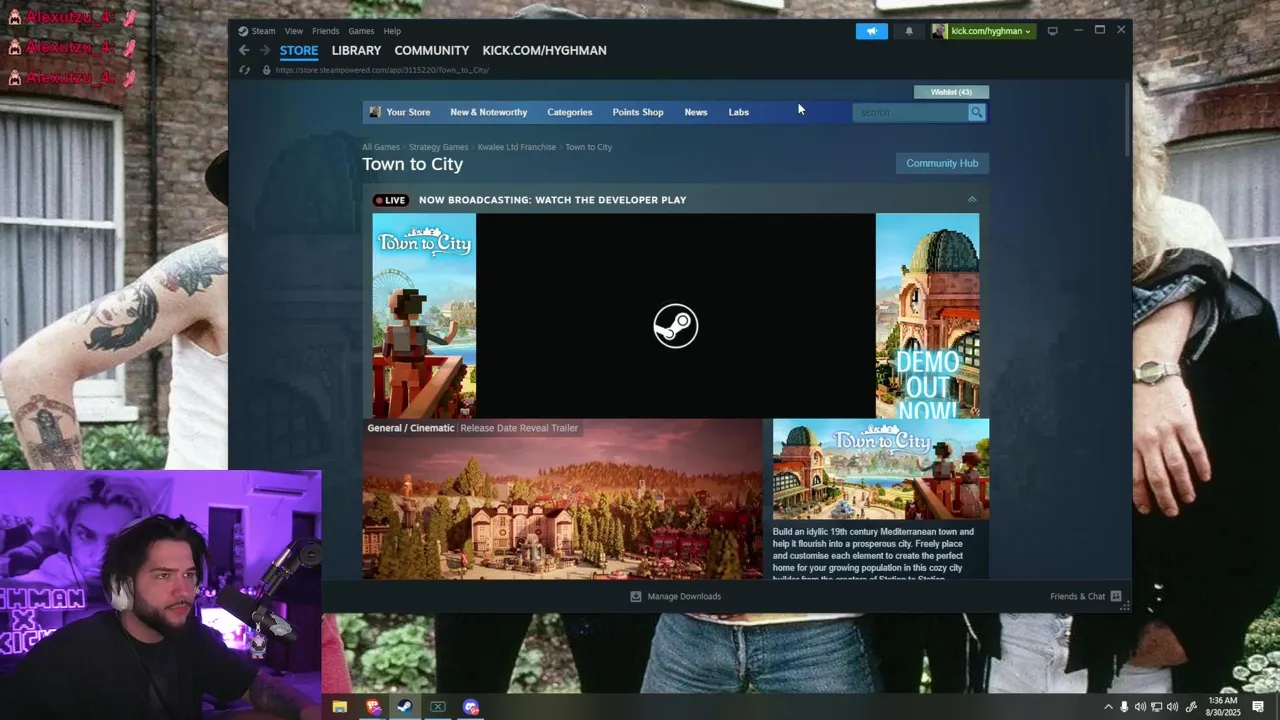Open the Labs link
Image resolution: width=1280 pixels, height=720 pixels.
[x=738, y=112]
